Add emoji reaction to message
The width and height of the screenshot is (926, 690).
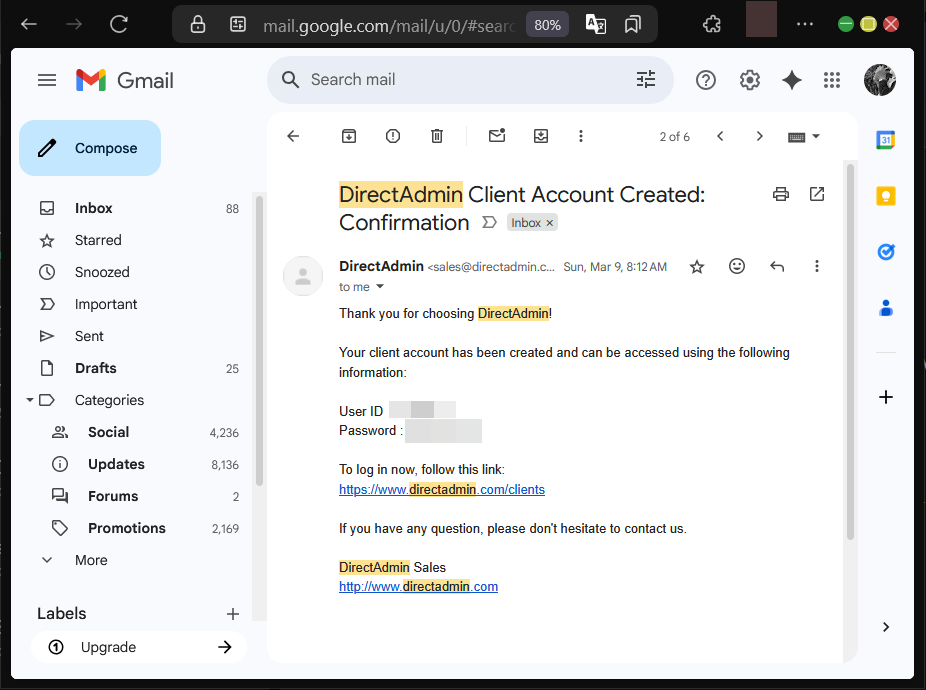point(736,266)
